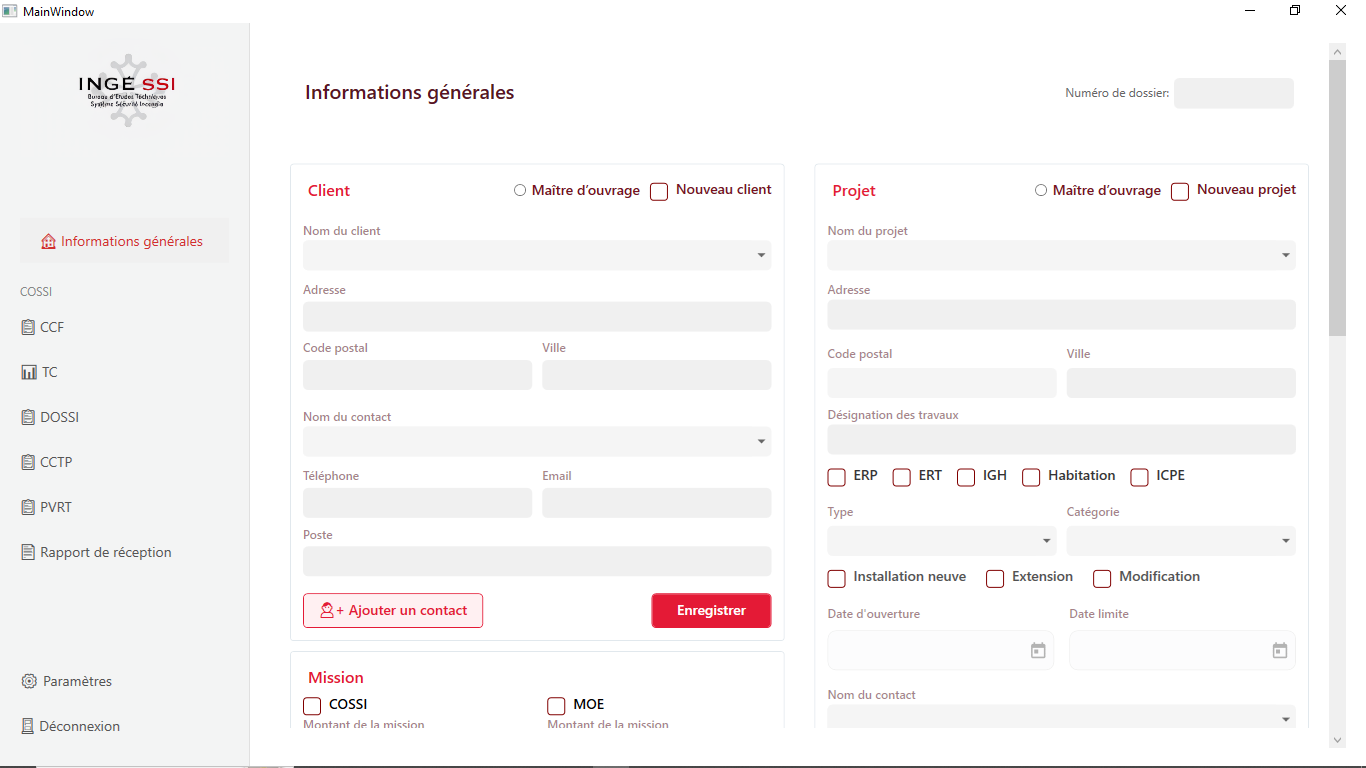Click the PVRT clipboard icon
Screen dimensions: 1366x768
(x=28, y=507)
